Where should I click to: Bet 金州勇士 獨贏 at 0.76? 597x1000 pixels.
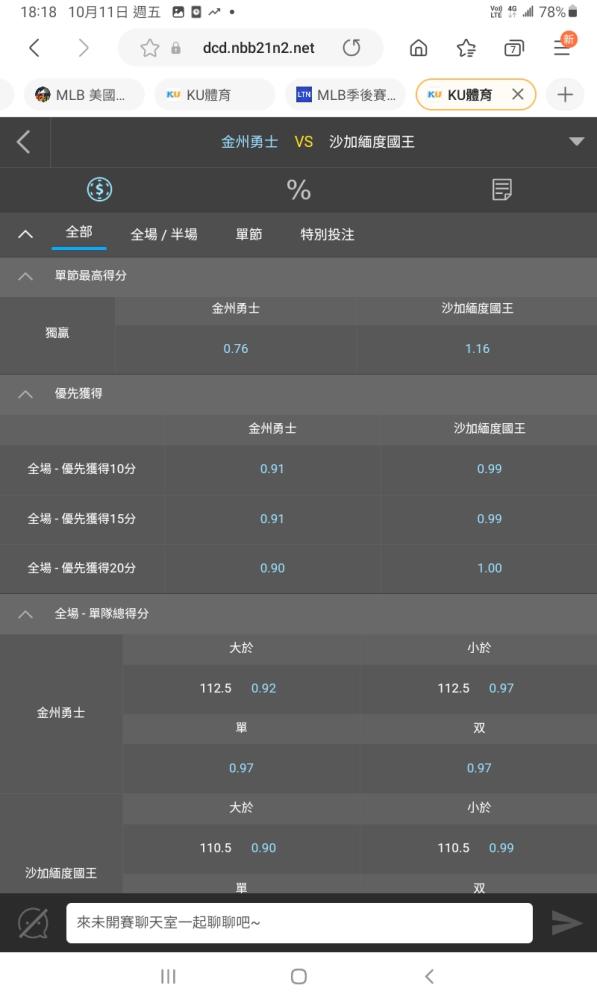click(x=235, y=349)
